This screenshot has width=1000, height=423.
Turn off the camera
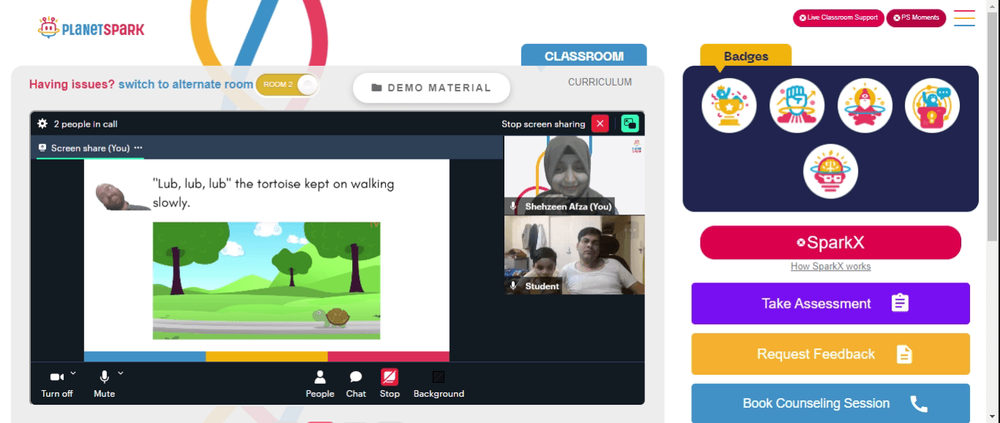tap(57, 385)
